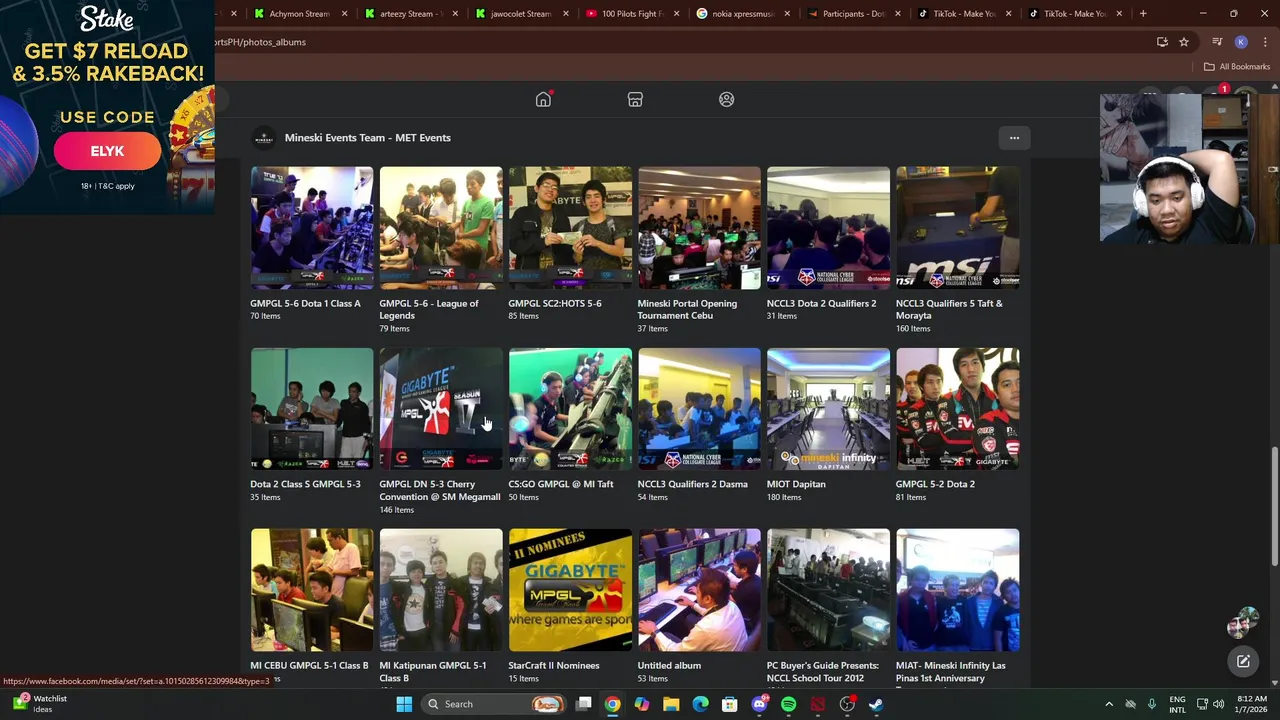Click the Untitled album title

pos(669,666)
